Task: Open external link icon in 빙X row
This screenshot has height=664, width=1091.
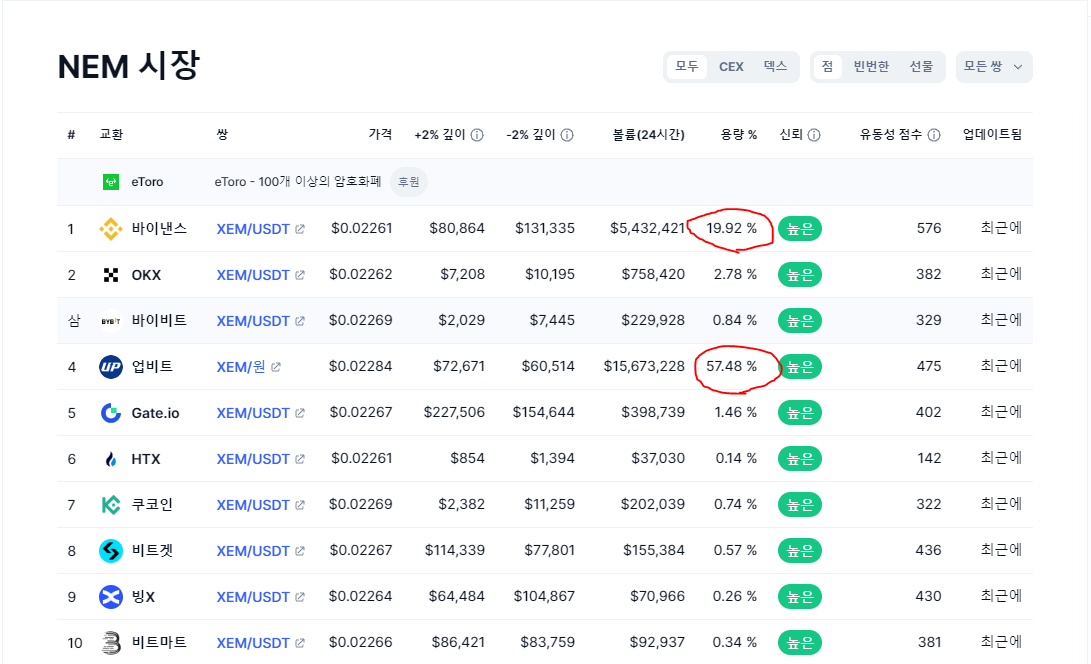Action: pyautogui.click(x=300, y=596)
